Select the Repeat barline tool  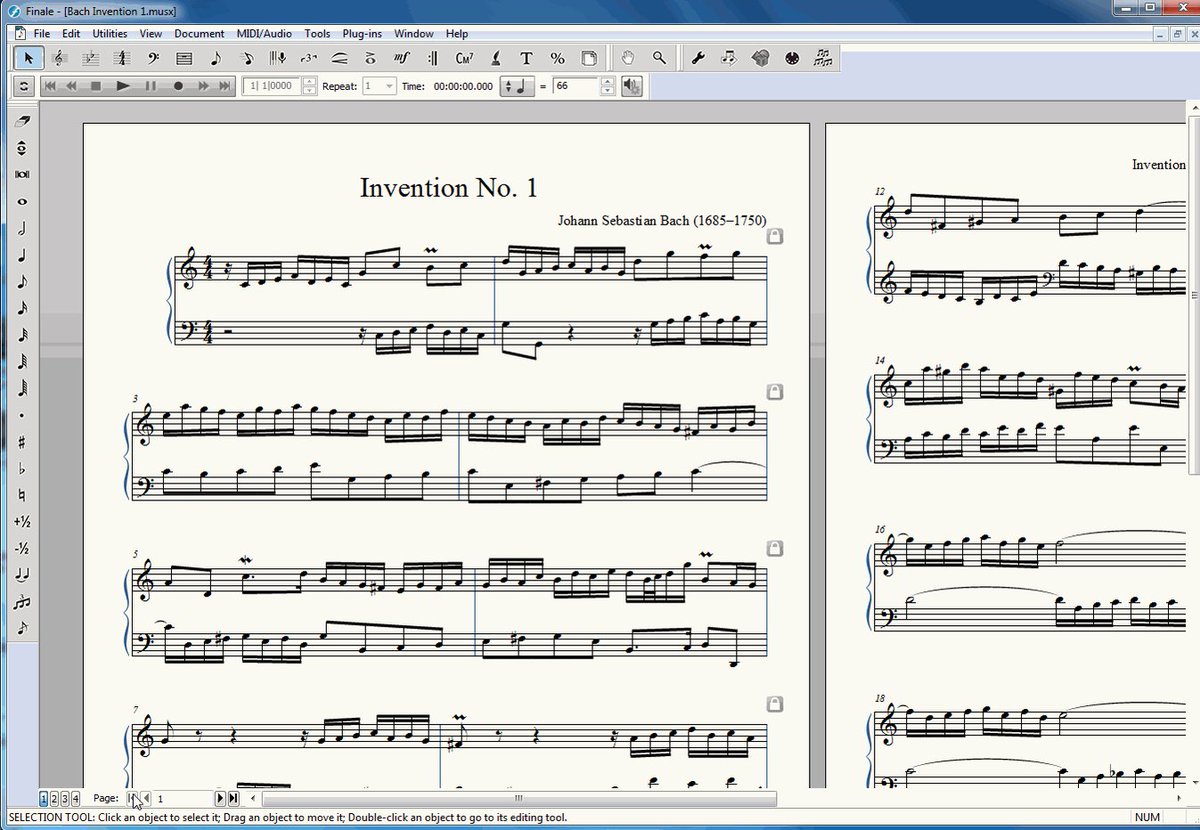tap(433, 58)
